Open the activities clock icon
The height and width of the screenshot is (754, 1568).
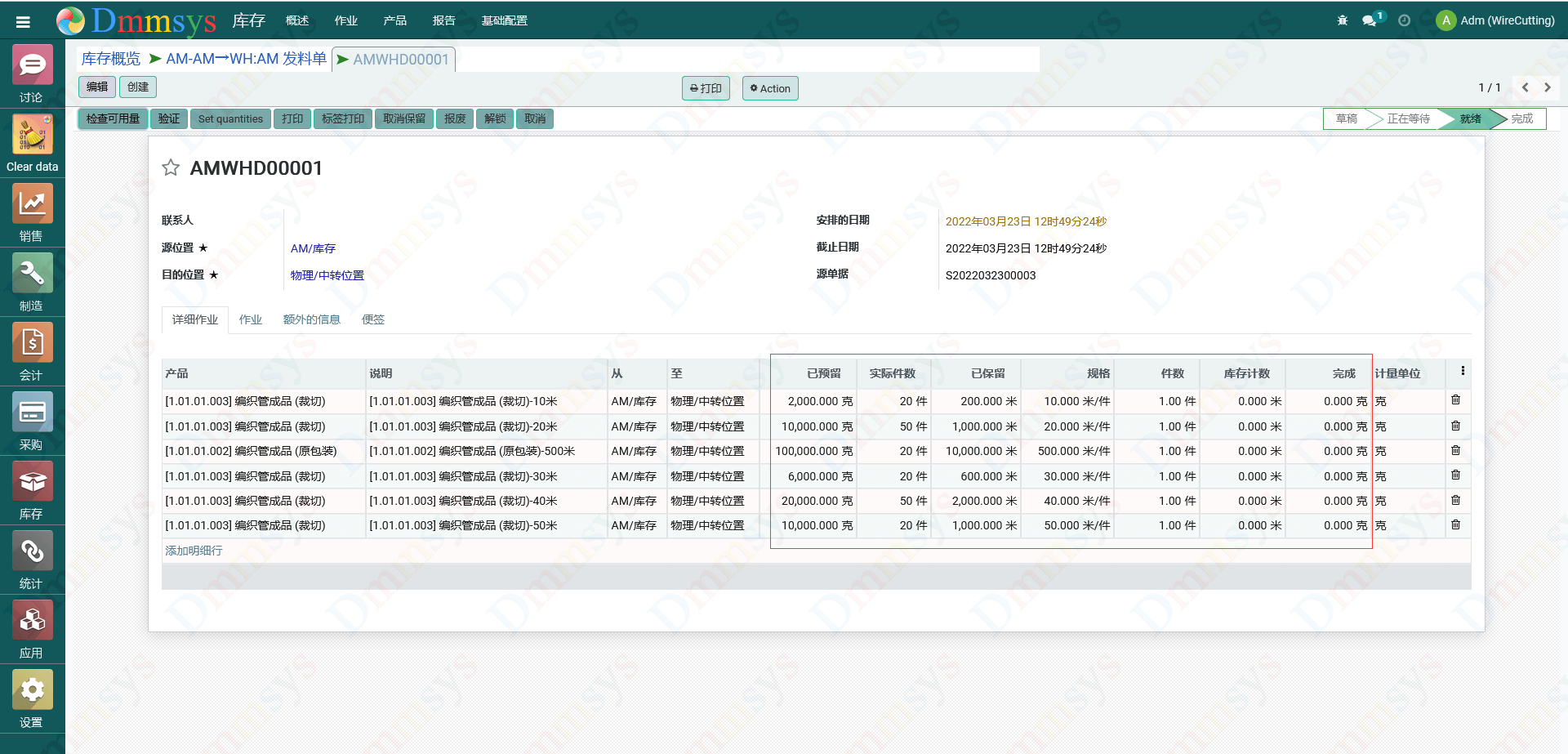(x=1404, y=20)
